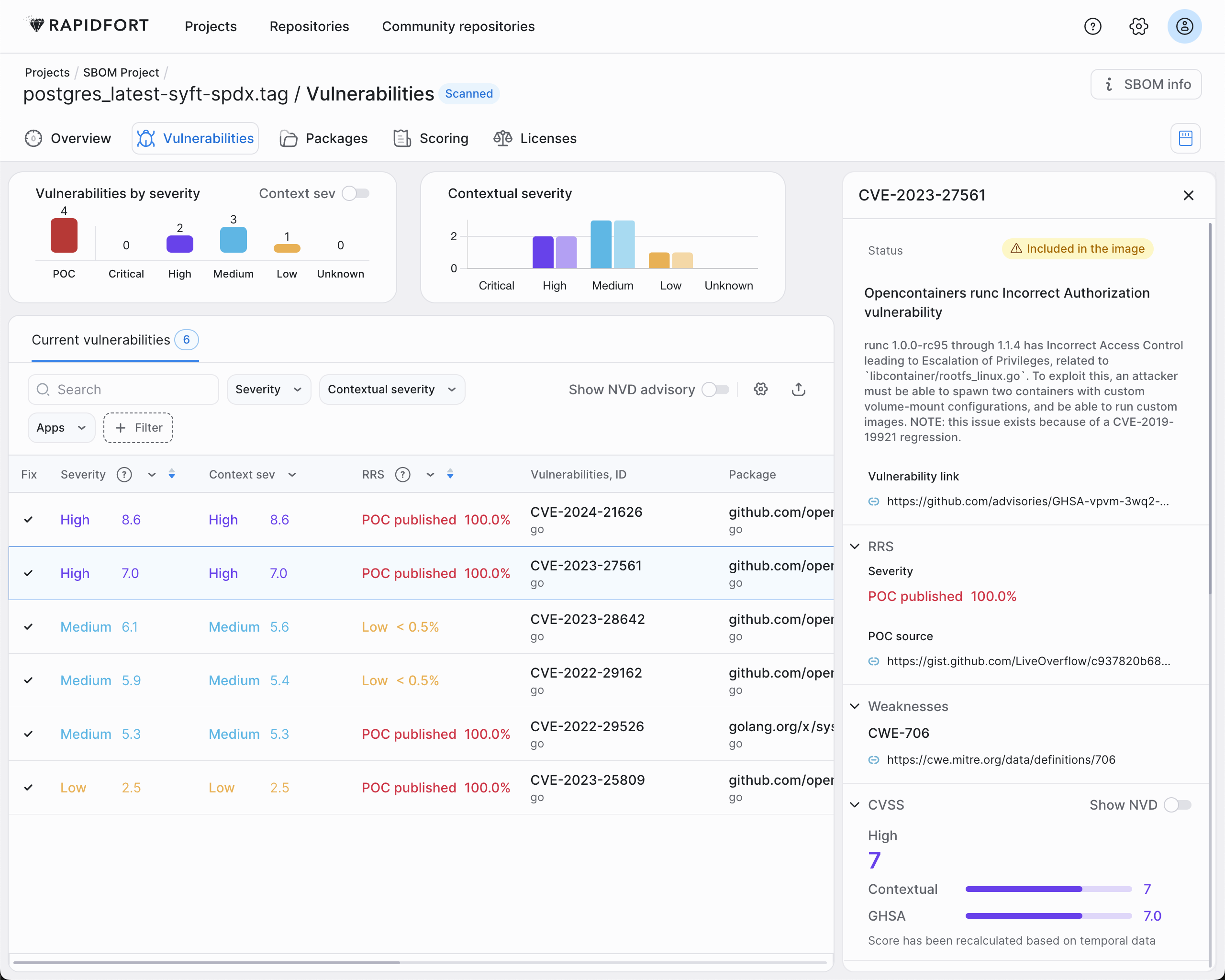Viewport: 1225px width, 980px height.
Task: Click the export/download icon
Action: click(799, 389)
